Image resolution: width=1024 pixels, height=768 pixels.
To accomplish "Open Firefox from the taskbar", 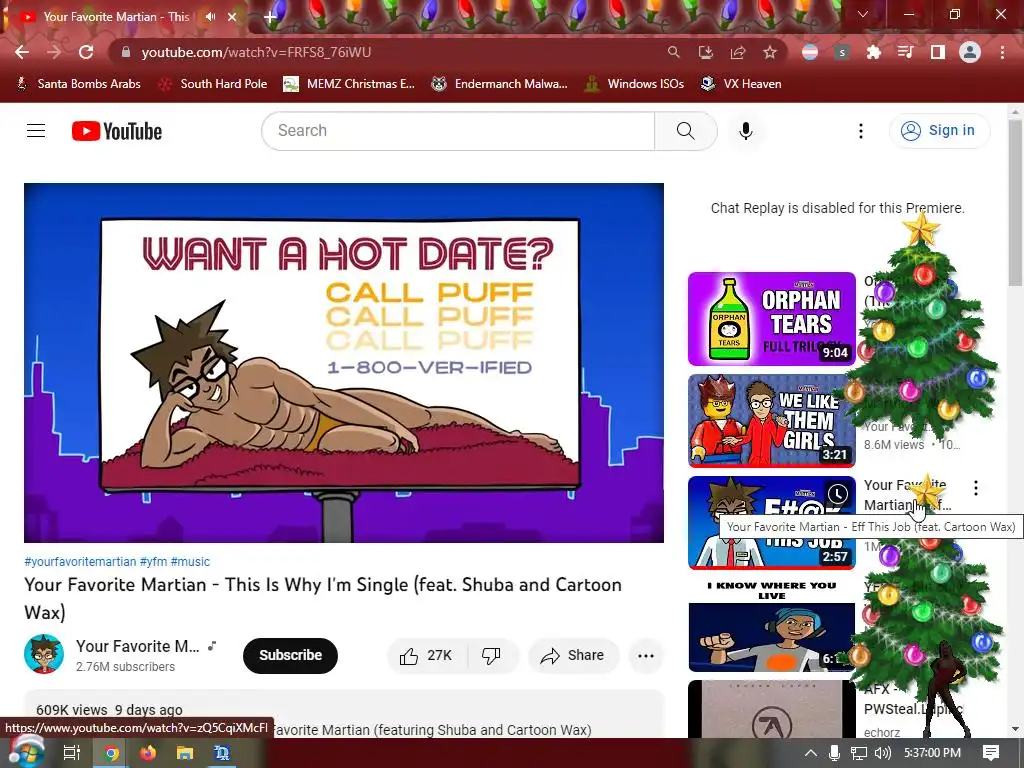I will point(148,753).
